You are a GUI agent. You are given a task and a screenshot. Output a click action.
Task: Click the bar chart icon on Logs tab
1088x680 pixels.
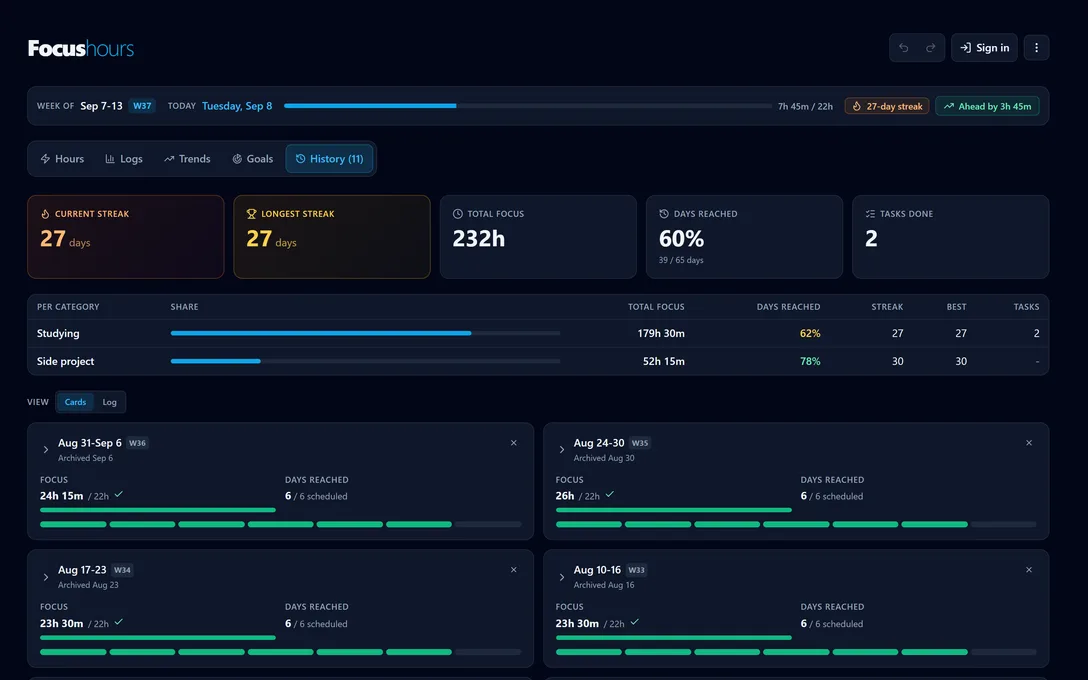110,159
